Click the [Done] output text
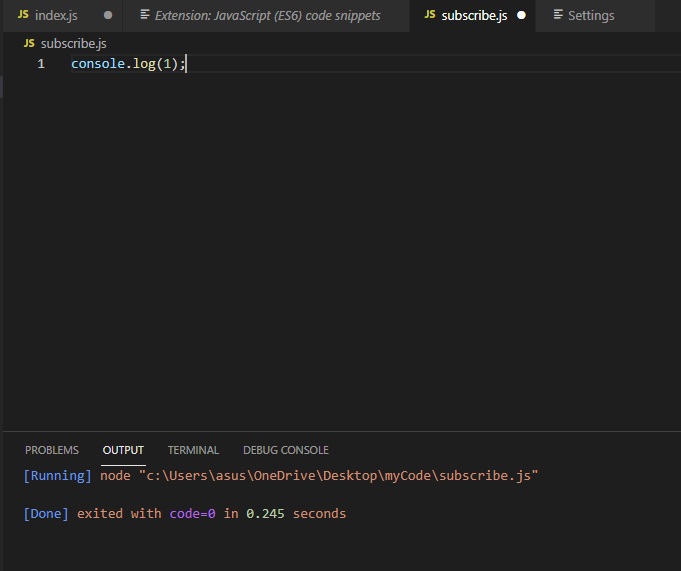681x571 pixels. (46, 514)
